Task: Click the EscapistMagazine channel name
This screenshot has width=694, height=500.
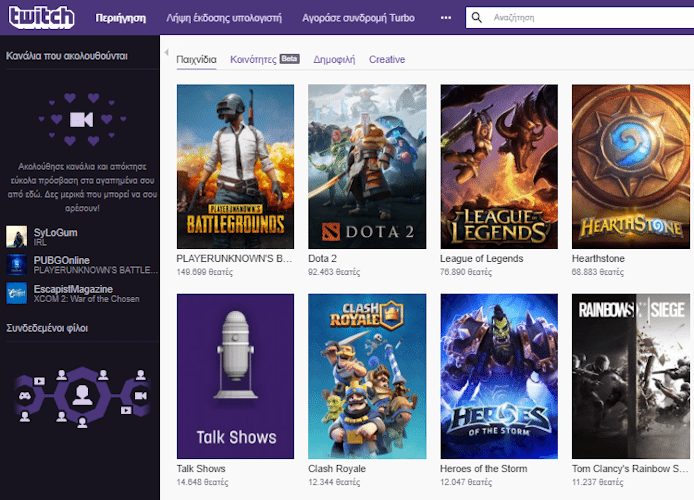Action: [73, 289]
